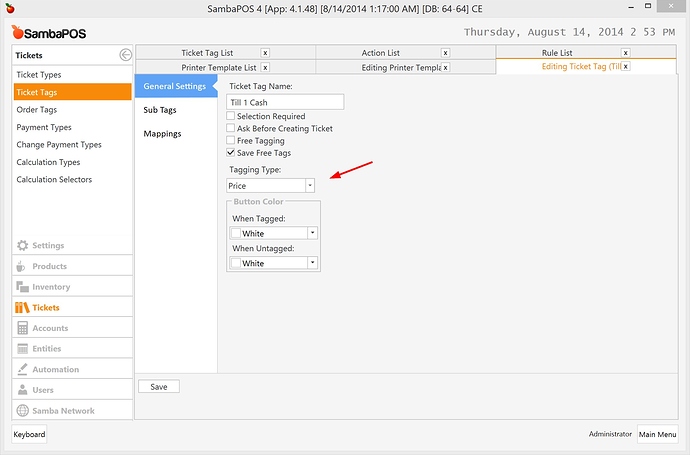Open the Entities section icon
This screenshot has width=690, height=455.
(22, 349)
